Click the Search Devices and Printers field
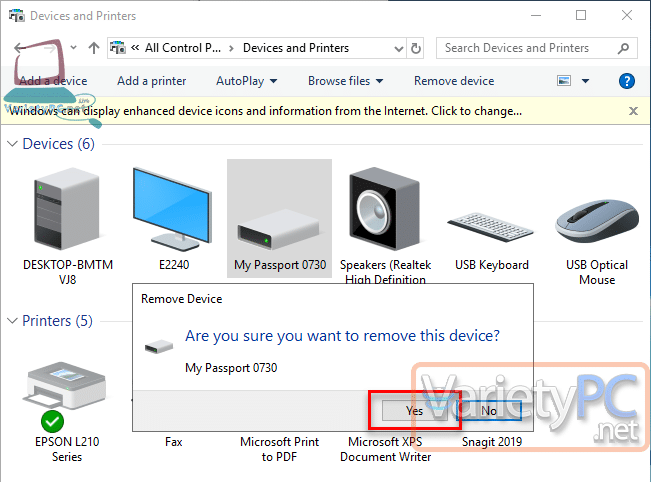 tap(530, 47)
